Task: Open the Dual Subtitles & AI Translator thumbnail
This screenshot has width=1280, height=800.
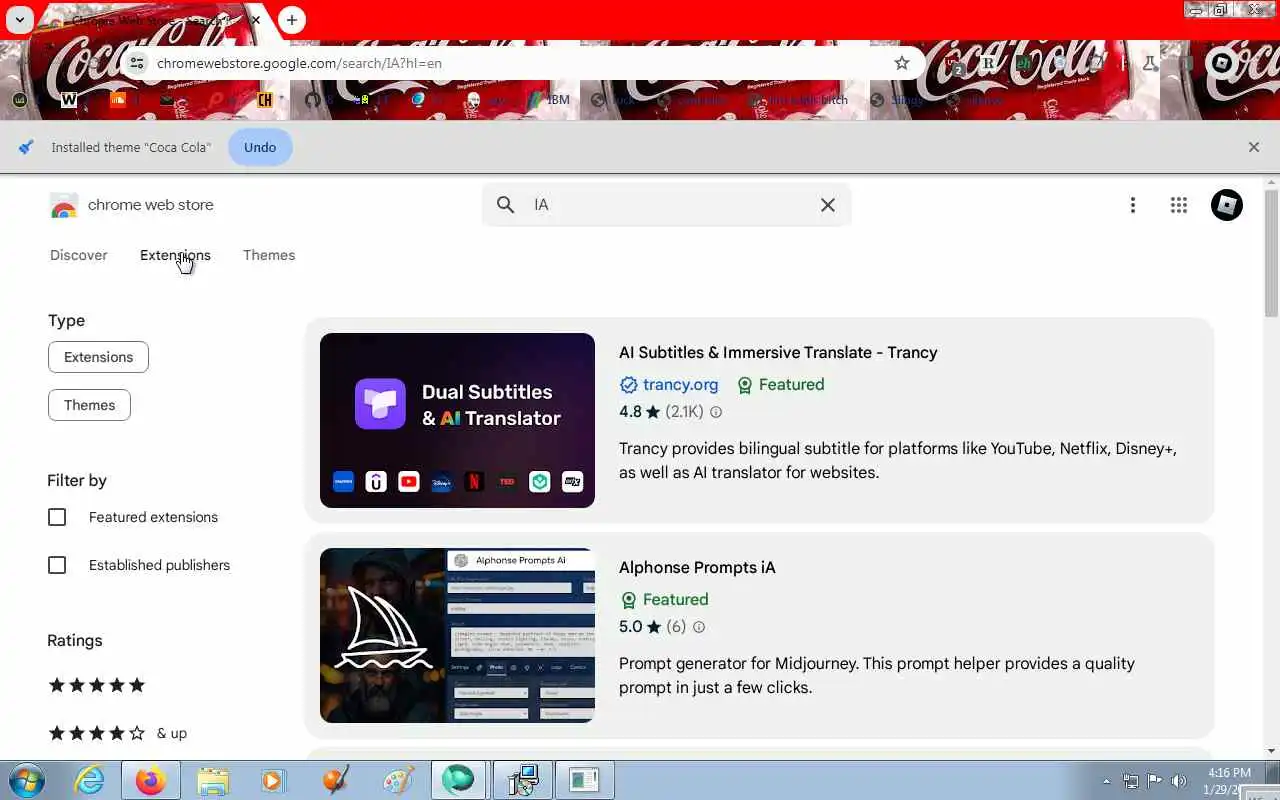Action: [x=457, y=420]
